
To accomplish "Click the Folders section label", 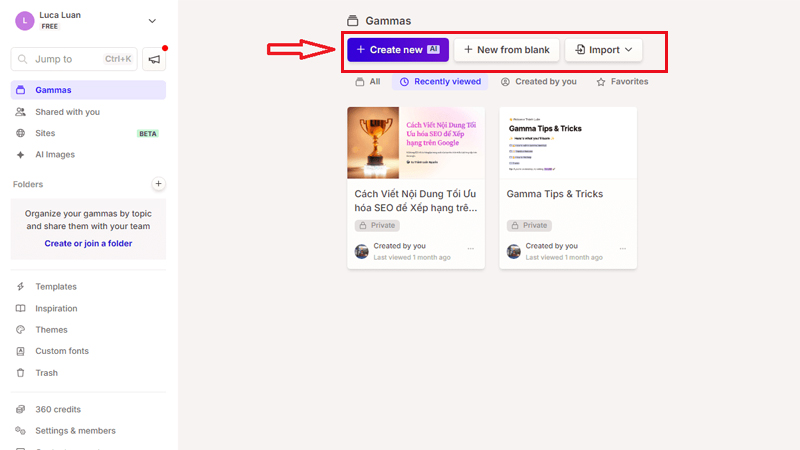I will tap(28, 184).
